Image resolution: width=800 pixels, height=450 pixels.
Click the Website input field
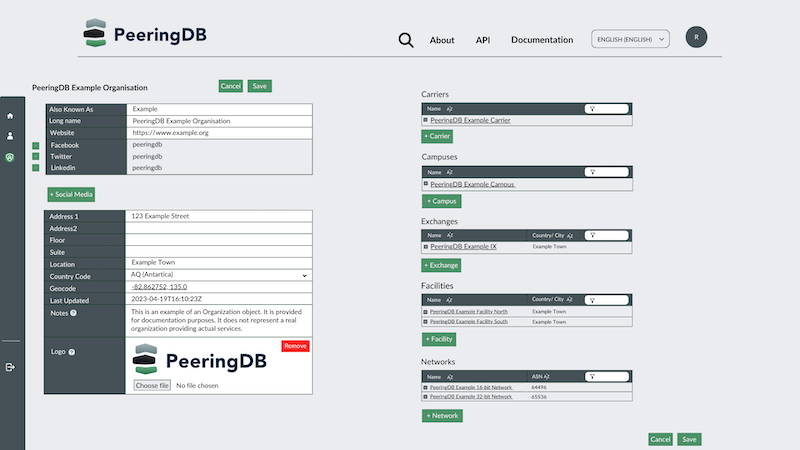tap(219, 133)
